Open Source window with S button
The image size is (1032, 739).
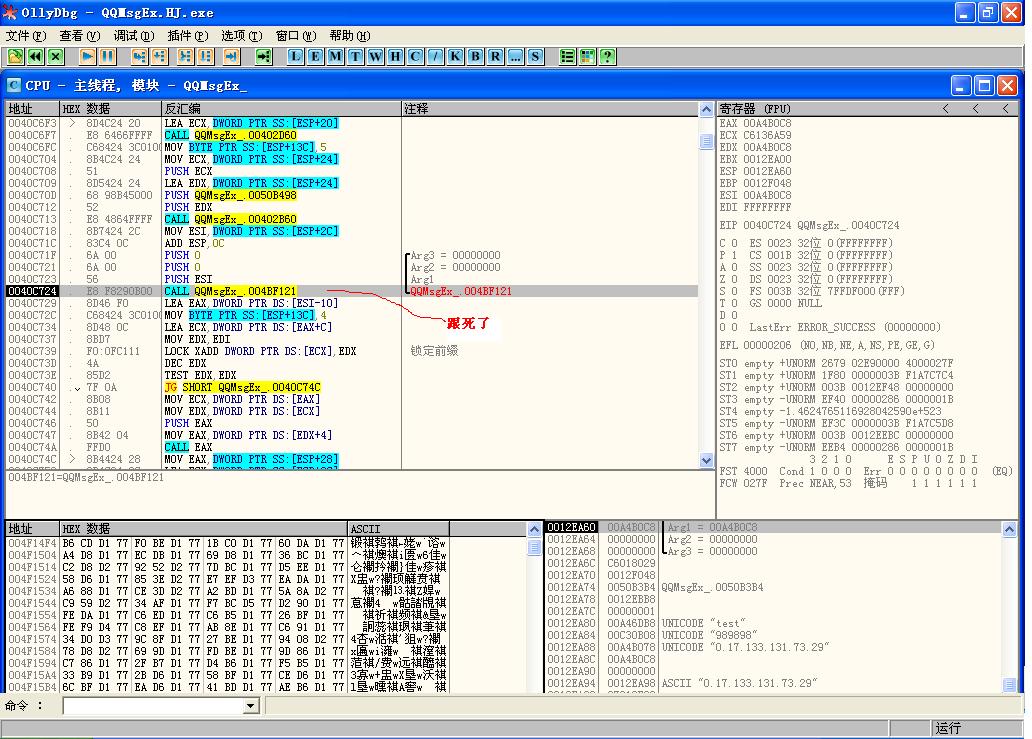[x=535, y=57]
